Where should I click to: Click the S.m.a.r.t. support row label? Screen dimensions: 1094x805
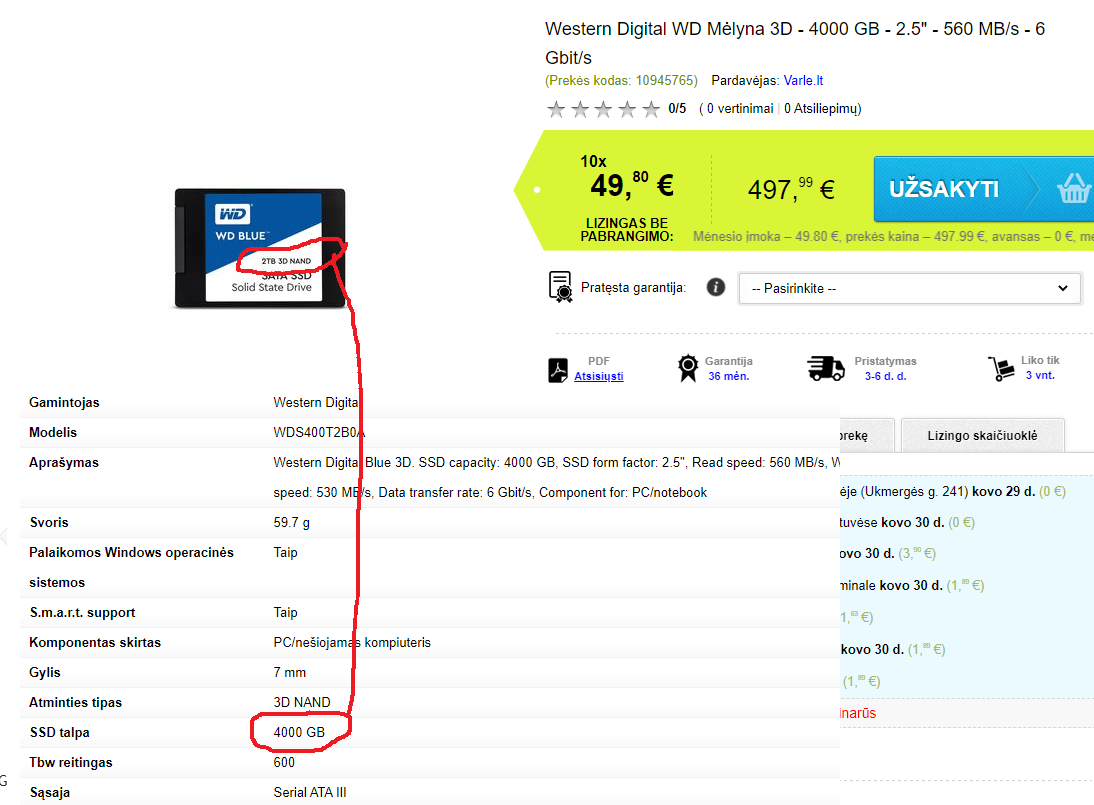pos(82,612)
